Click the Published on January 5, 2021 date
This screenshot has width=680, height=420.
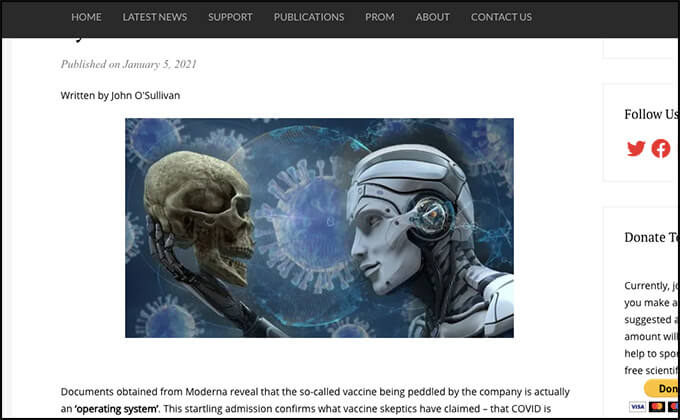[x=129, y=64]
